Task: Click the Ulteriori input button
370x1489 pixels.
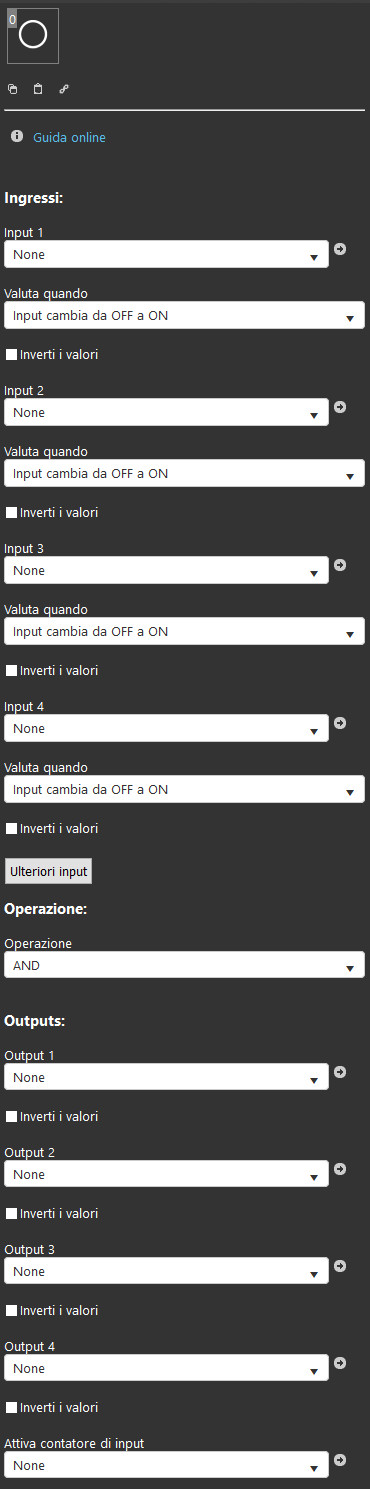Action: click(x=48, y=871)
